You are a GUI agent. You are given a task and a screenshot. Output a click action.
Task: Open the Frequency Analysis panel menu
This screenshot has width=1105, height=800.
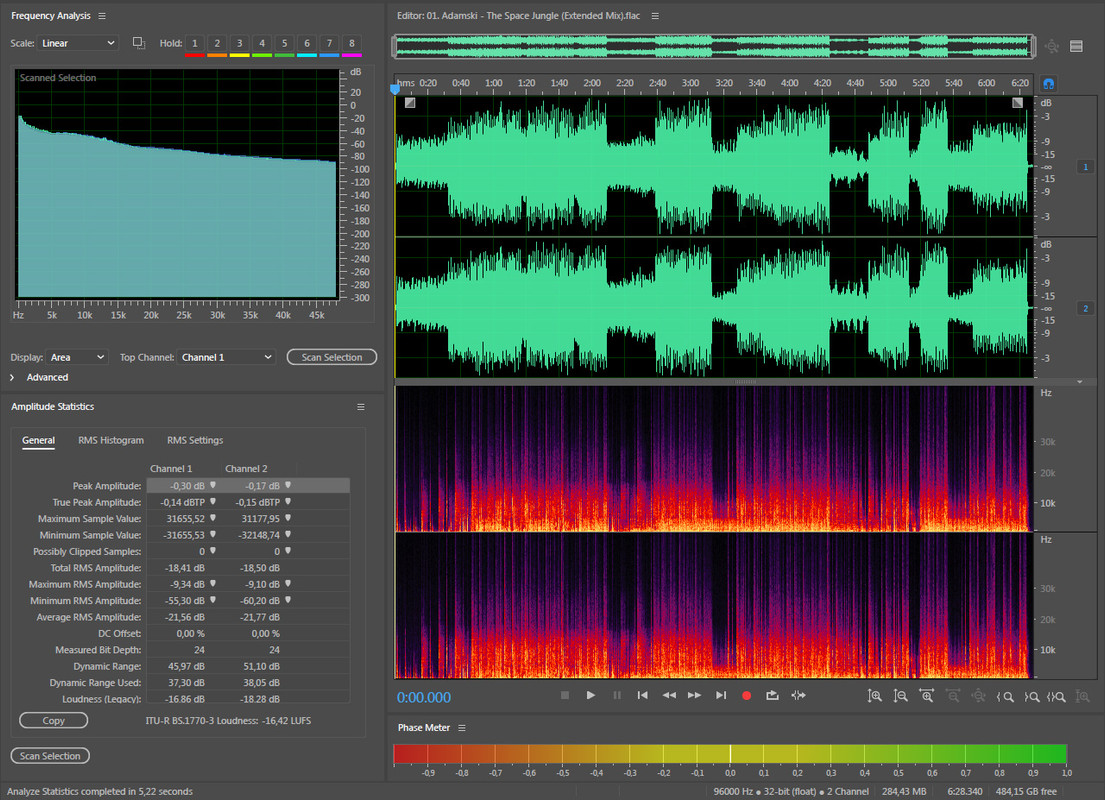[x=102, y=16]
